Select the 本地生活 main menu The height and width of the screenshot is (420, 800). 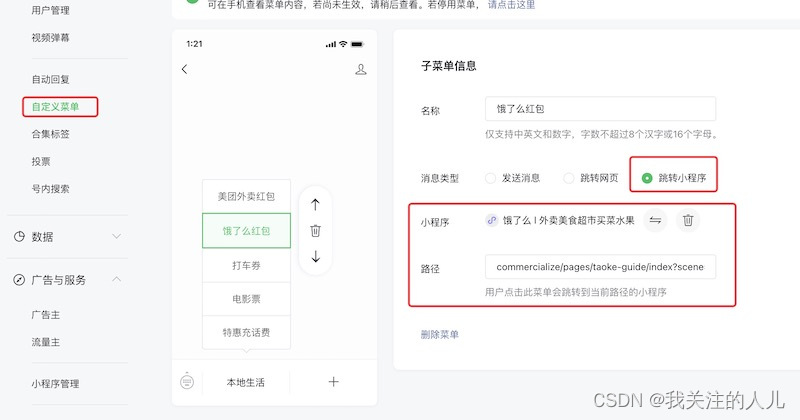coord(246,382)
